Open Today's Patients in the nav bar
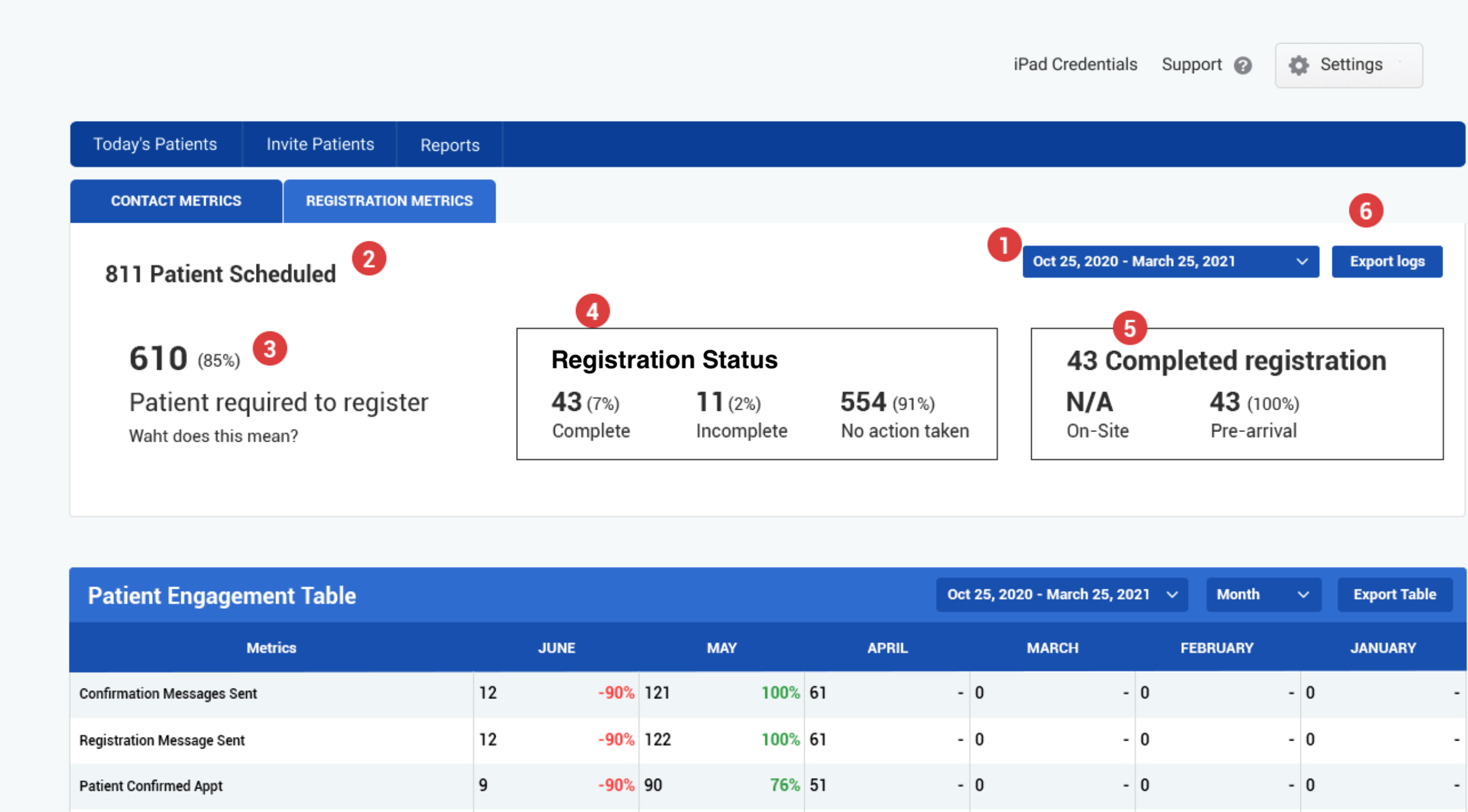This screenshot has height=812, width=1468. point(155,144)
